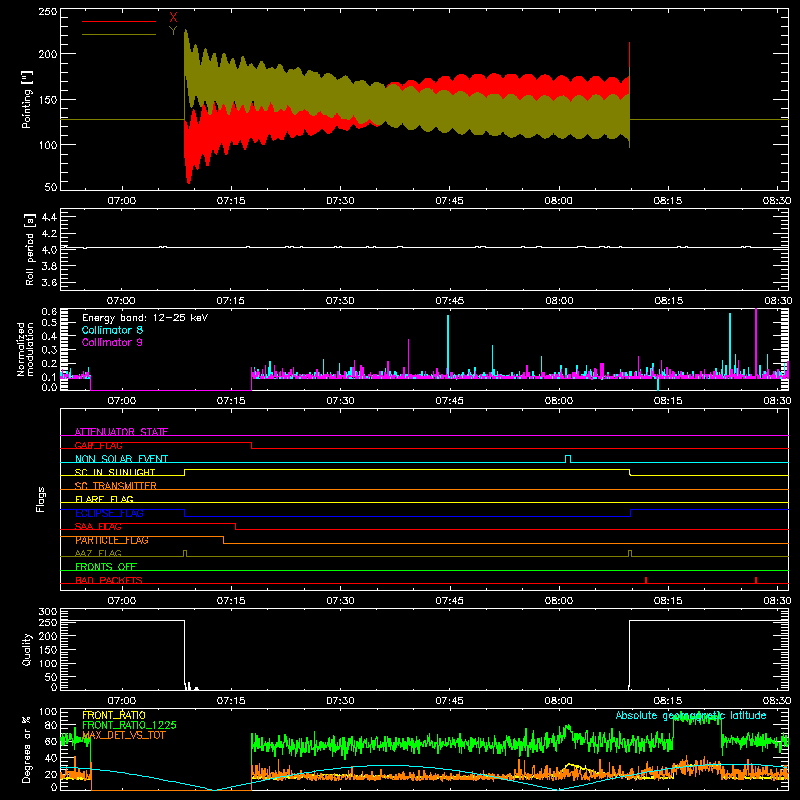
Task: Click the '250' tick on Quality axis
Action: click(x=48, y=622)
